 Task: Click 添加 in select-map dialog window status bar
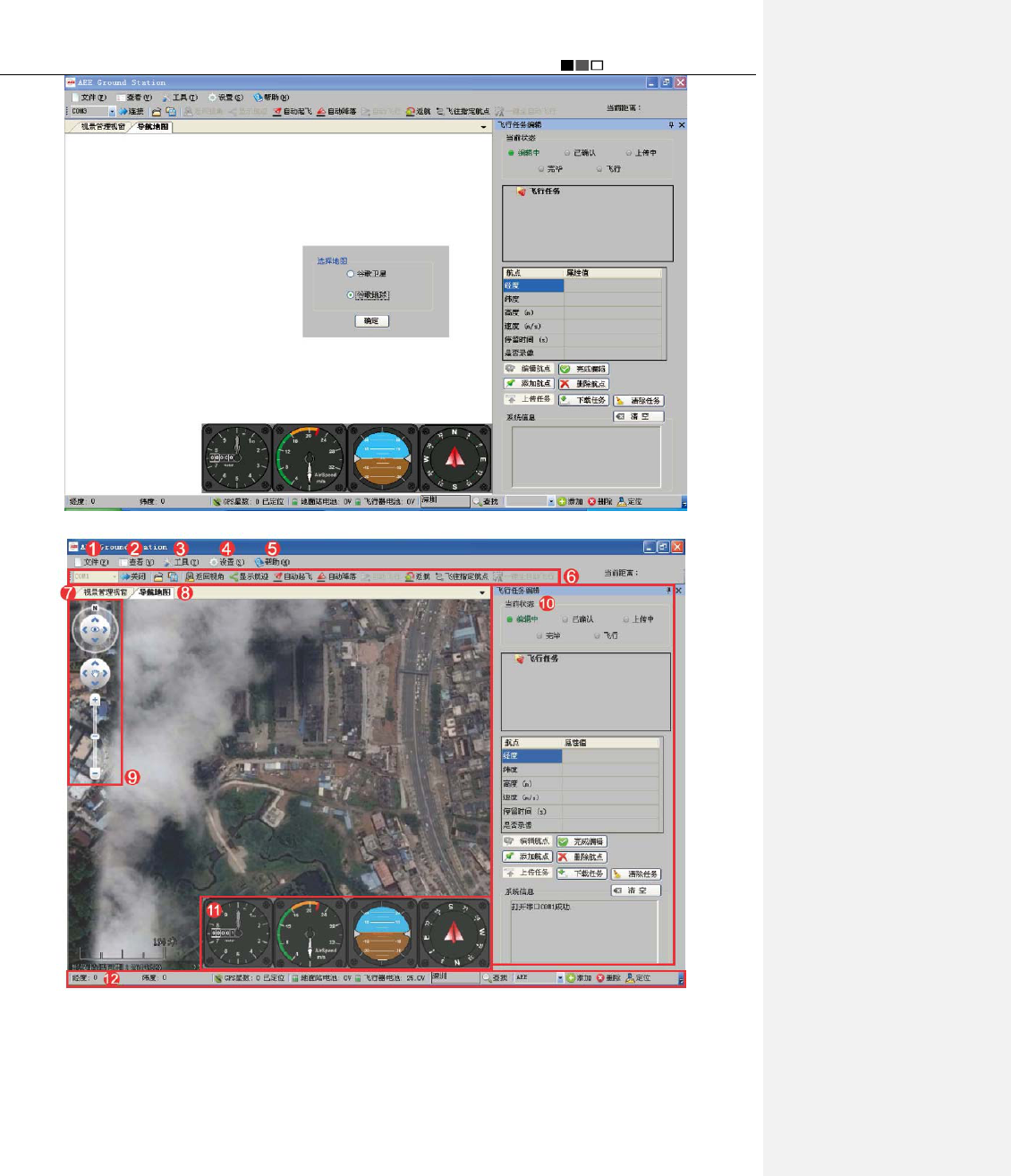click(571, 502)
